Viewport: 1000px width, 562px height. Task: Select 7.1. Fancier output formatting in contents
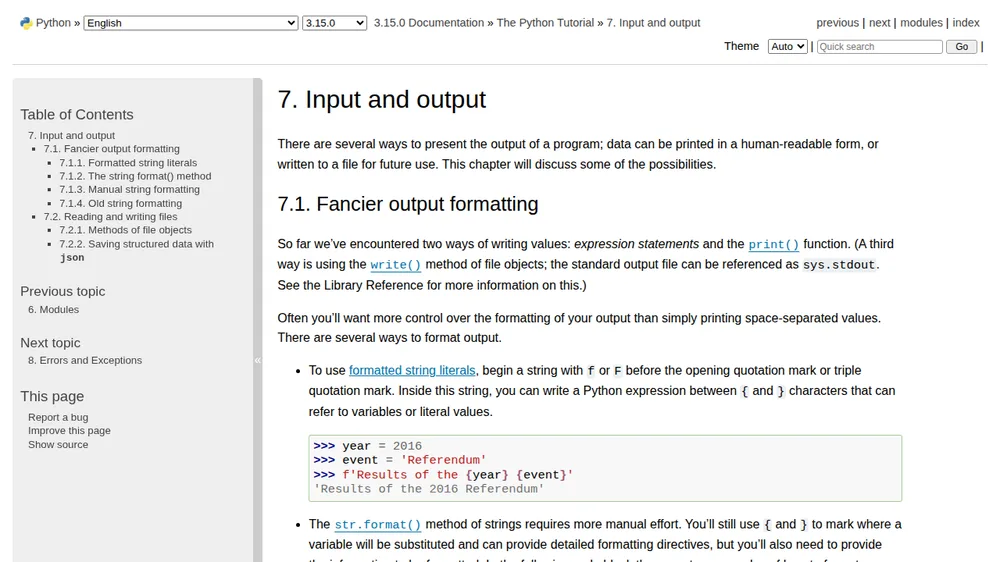(x=112, y=149)
